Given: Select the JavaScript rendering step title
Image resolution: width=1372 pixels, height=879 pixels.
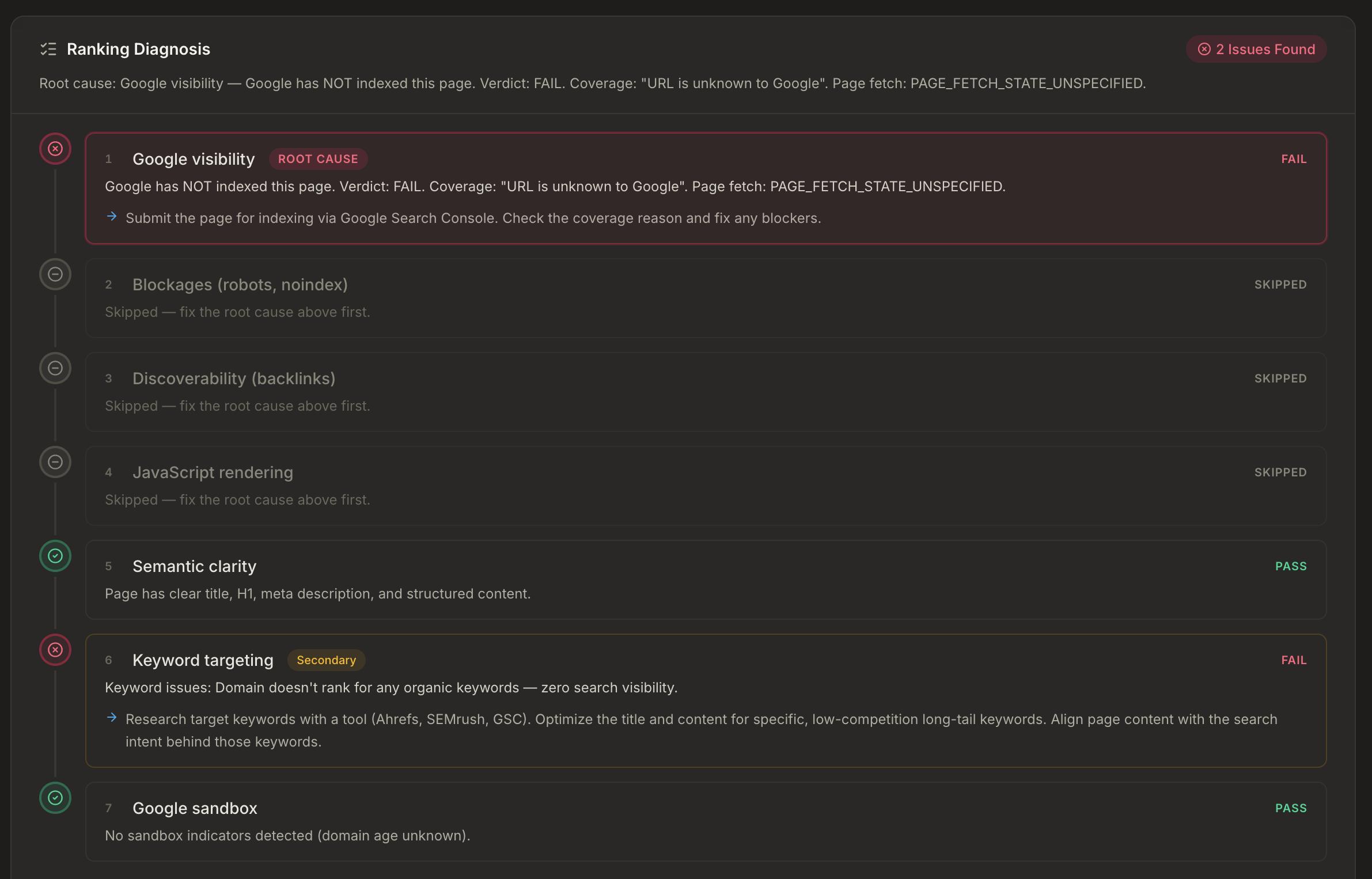Looking at the screenshot, I should 213,473.
